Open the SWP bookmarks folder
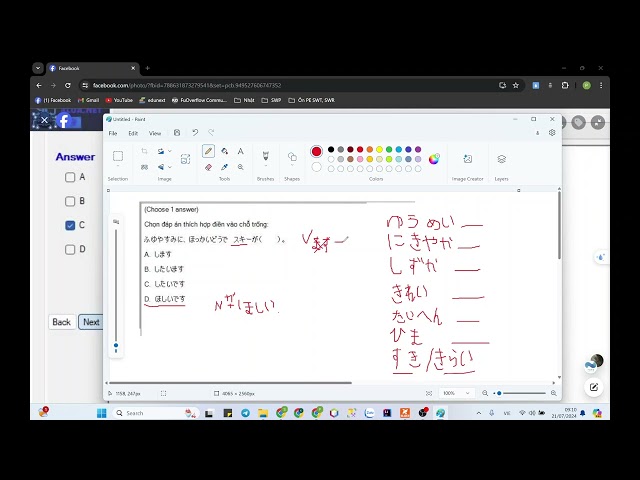 point(271,100)
